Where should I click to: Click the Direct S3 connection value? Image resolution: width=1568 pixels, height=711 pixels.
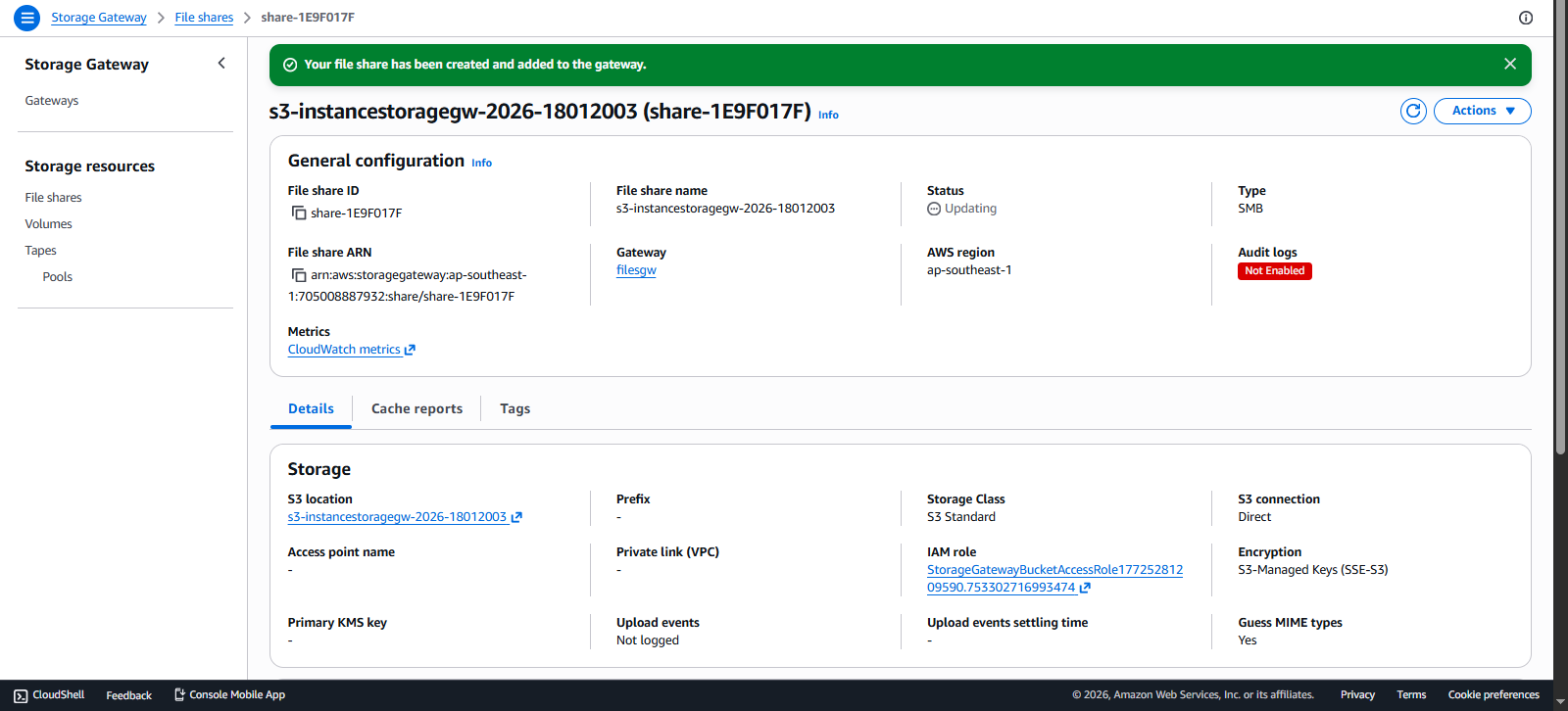[1254, 517]
